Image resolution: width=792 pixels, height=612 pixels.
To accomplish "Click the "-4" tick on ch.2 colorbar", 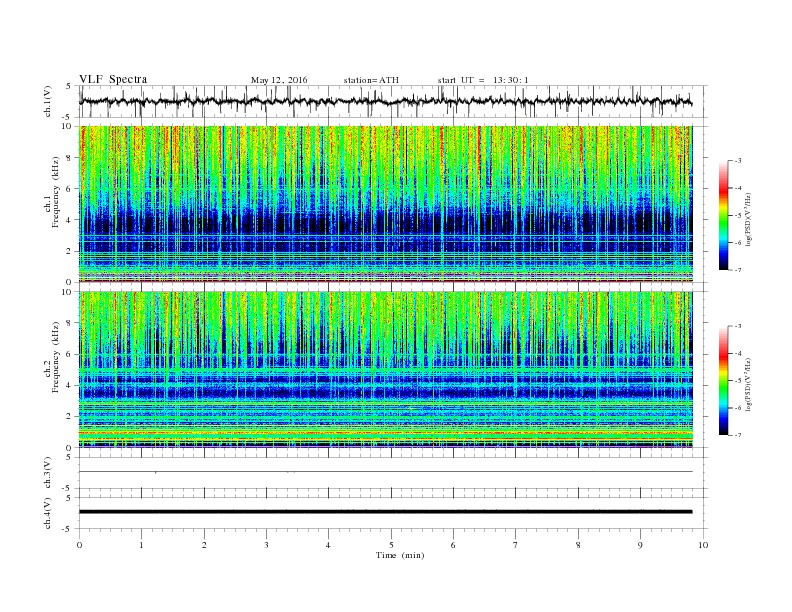I will coord(738,353).
